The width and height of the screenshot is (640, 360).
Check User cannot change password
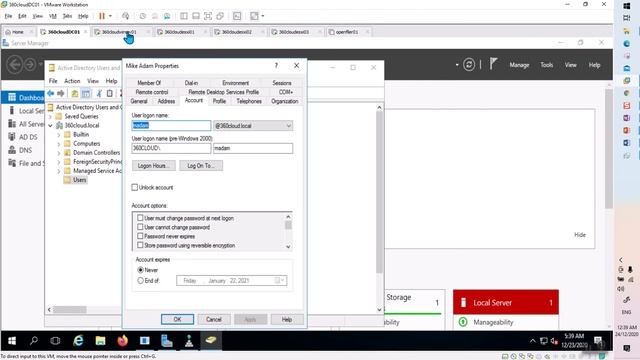pyautogui.click(x=140, y=227)
